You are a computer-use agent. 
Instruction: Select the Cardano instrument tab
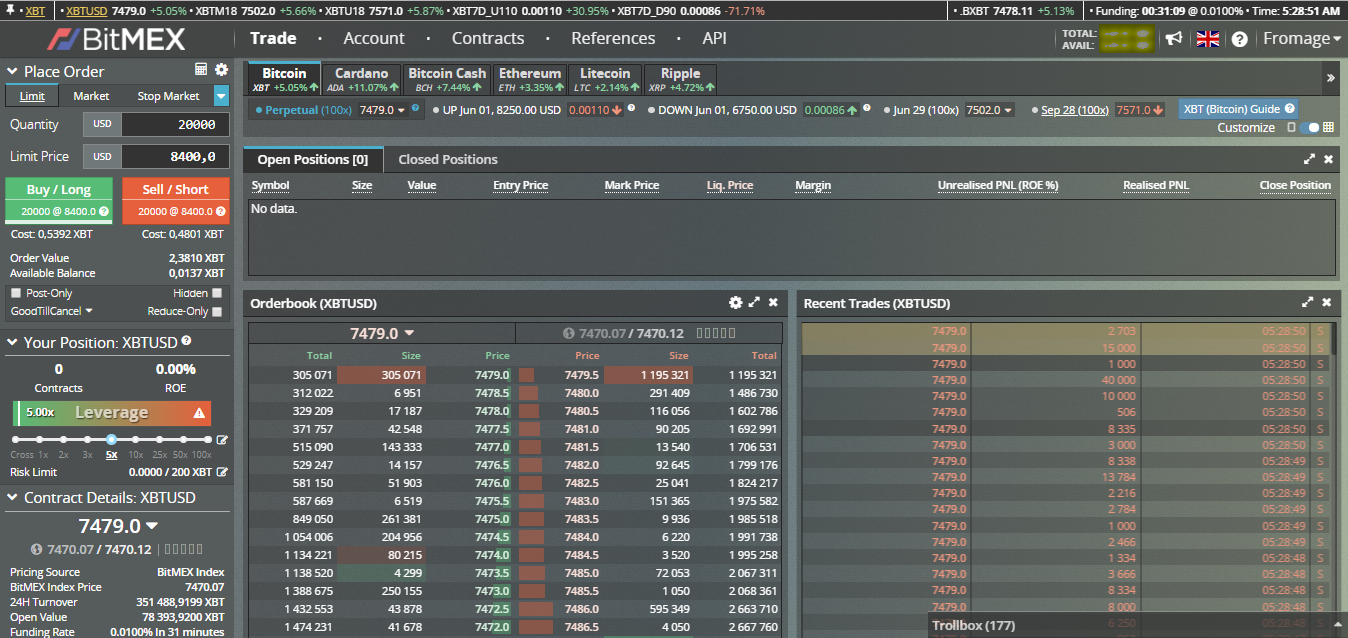tap(361, 79)
